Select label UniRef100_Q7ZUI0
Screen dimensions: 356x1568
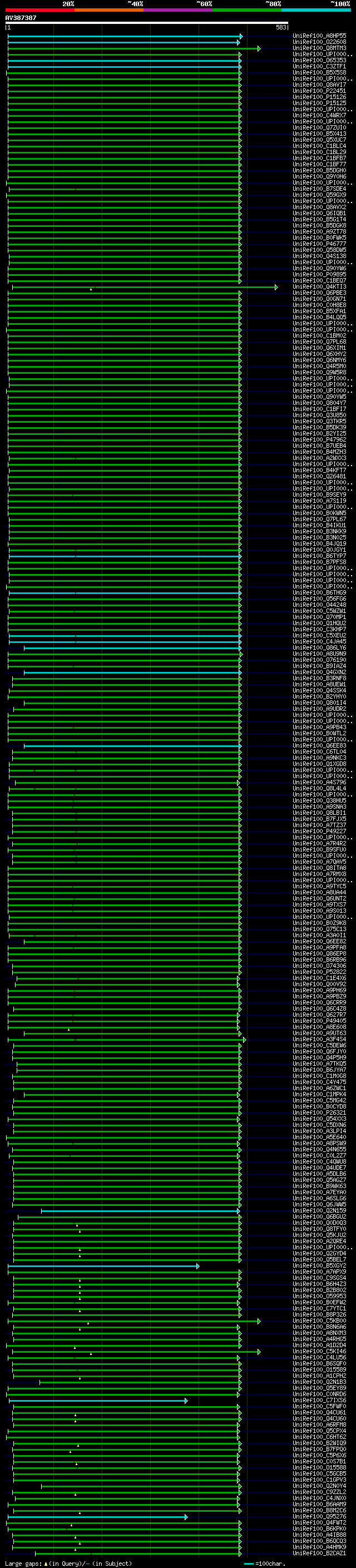pyautogui.click(x=319, y=128)
